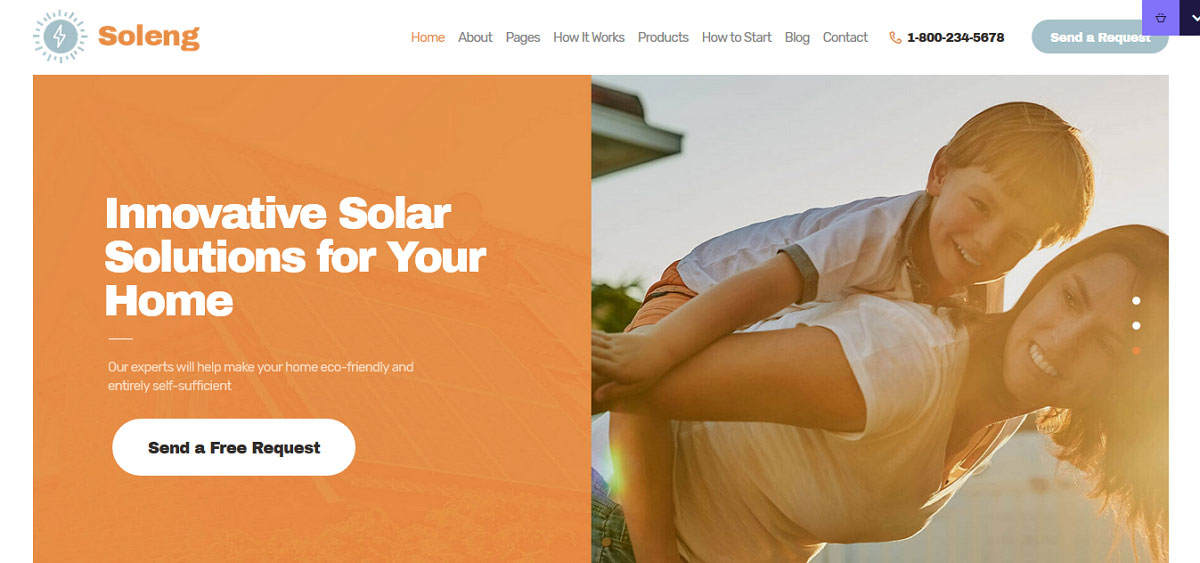Click the Soleng brand name text

coord(149,37)
